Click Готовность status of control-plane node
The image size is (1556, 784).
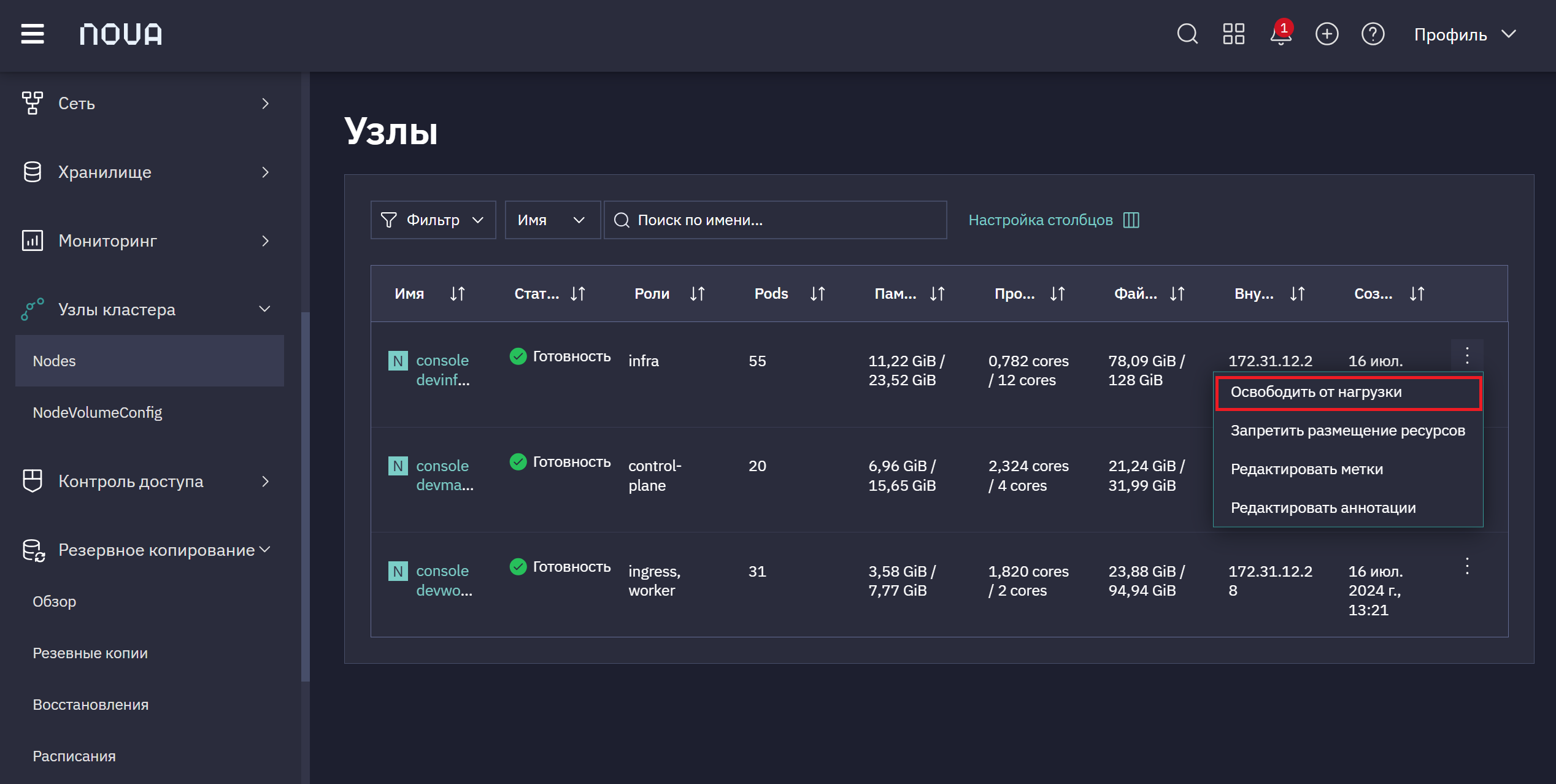coord(560,462)
